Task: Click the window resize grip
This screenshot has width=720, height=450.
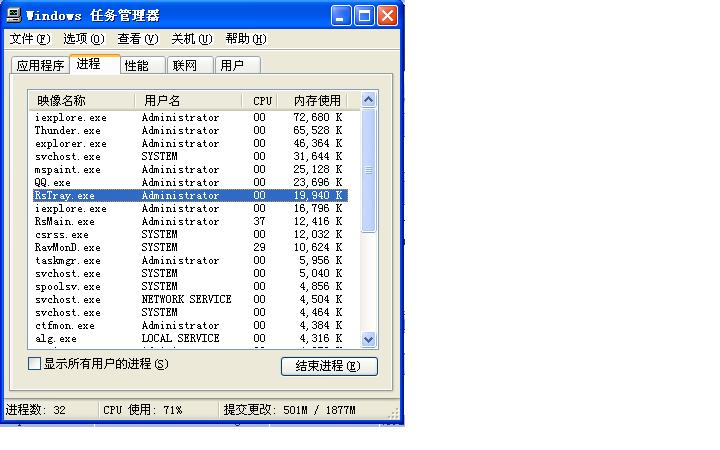Action: tap(394, 414)
